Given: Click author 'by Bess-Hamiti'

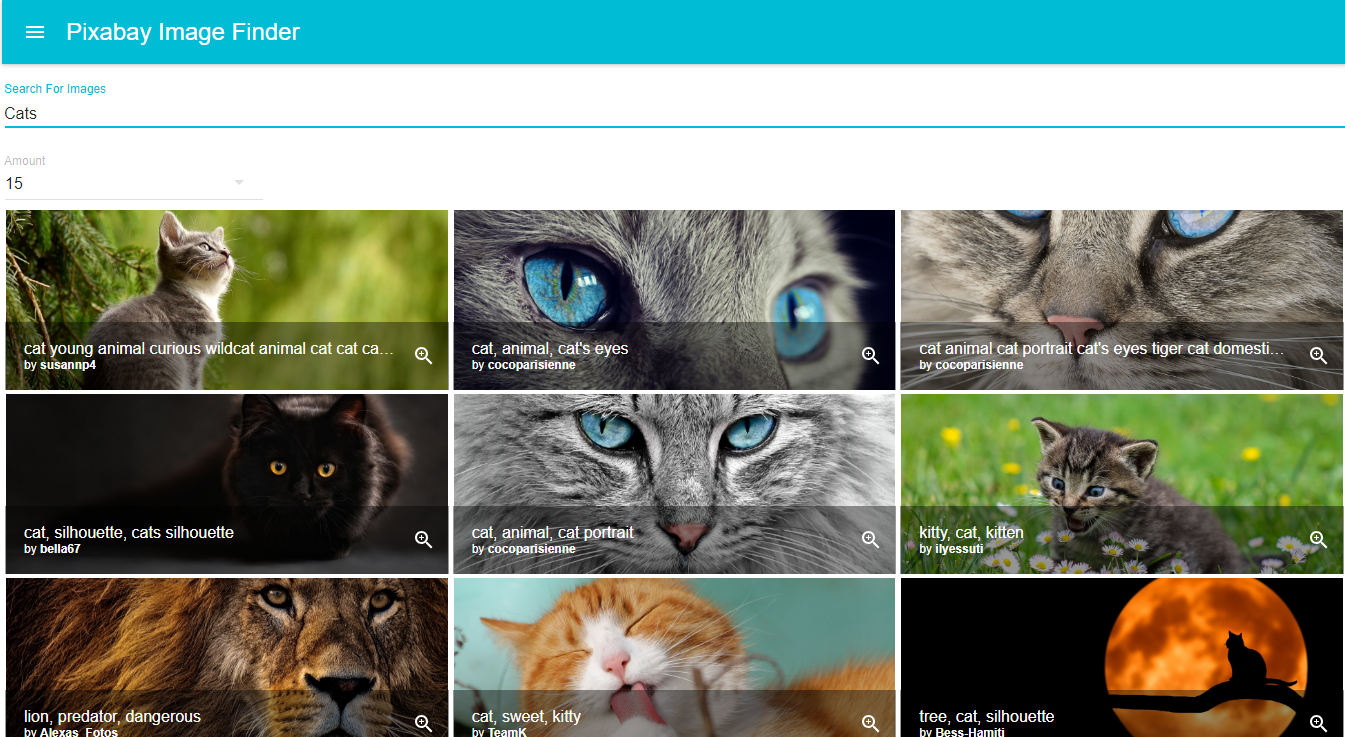Looking at the screenshot, I should (x=961, y=732).
